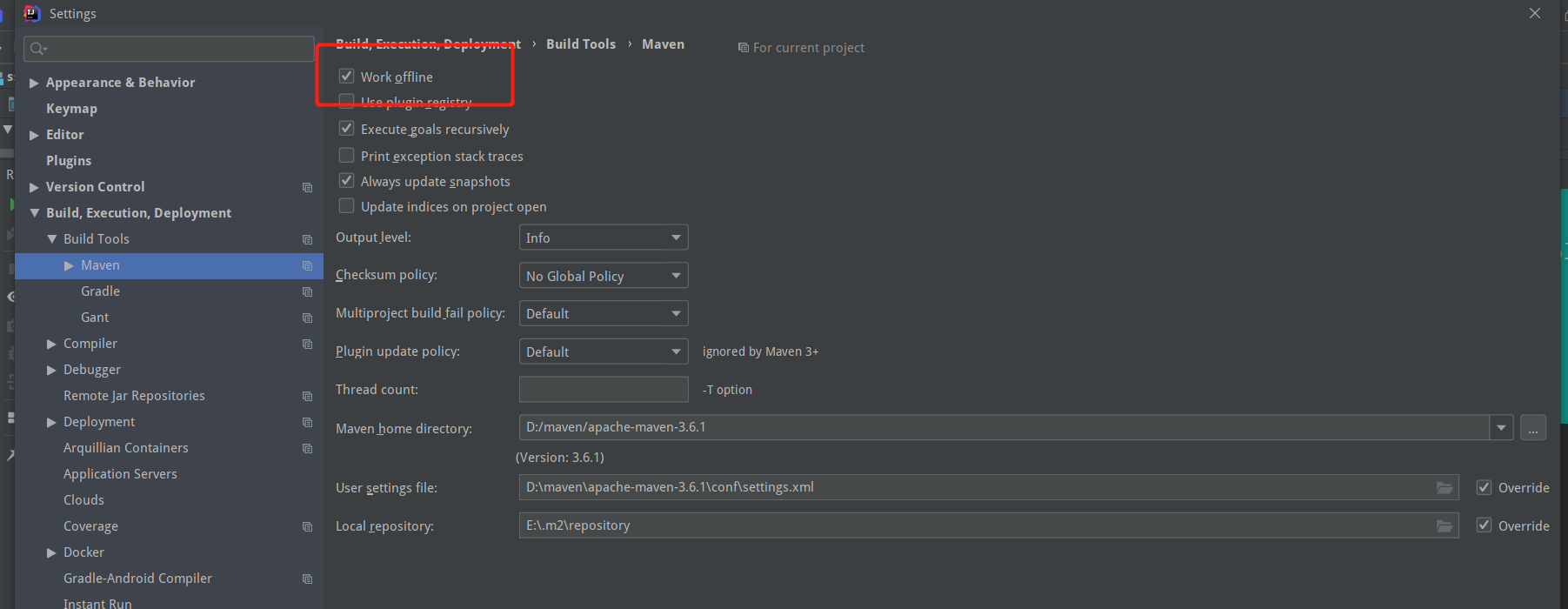Viewport: 1568px width, 609px height.
Task: Click the project-level icon beside Version Control
Action: pos(307,187)
